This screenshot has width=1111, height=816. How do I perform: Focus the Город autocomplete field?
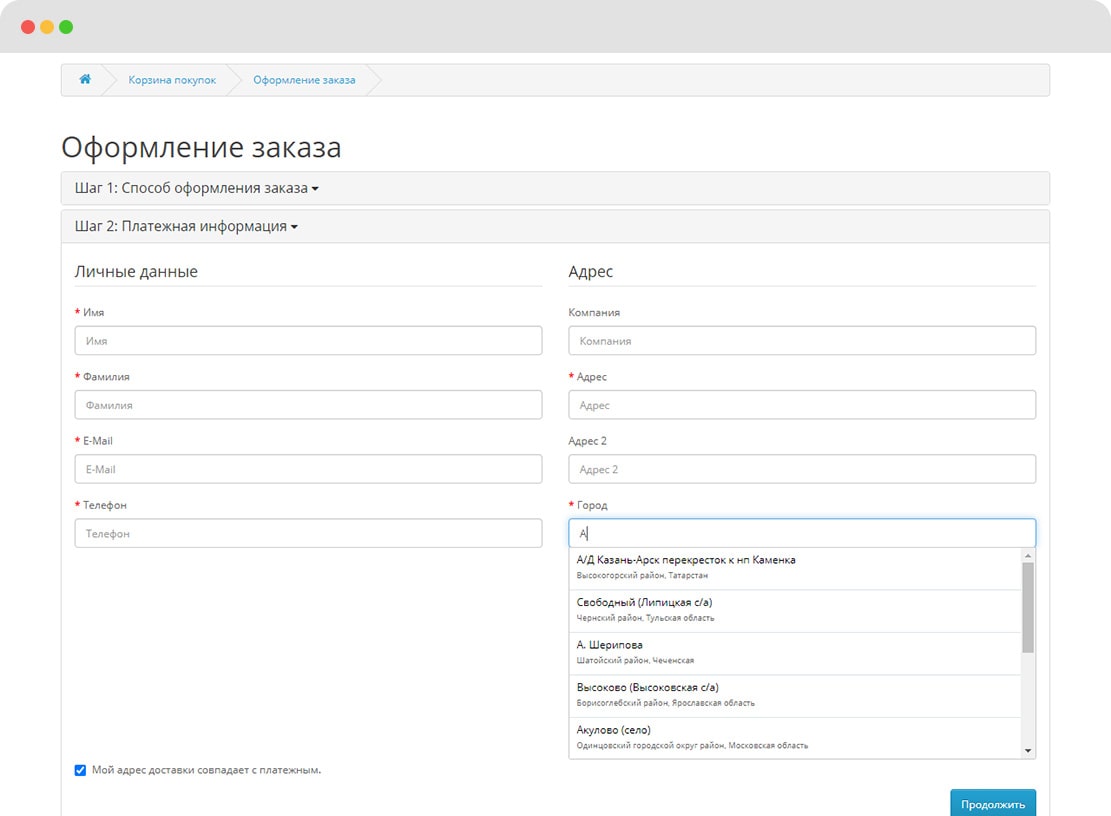point(802,533)
